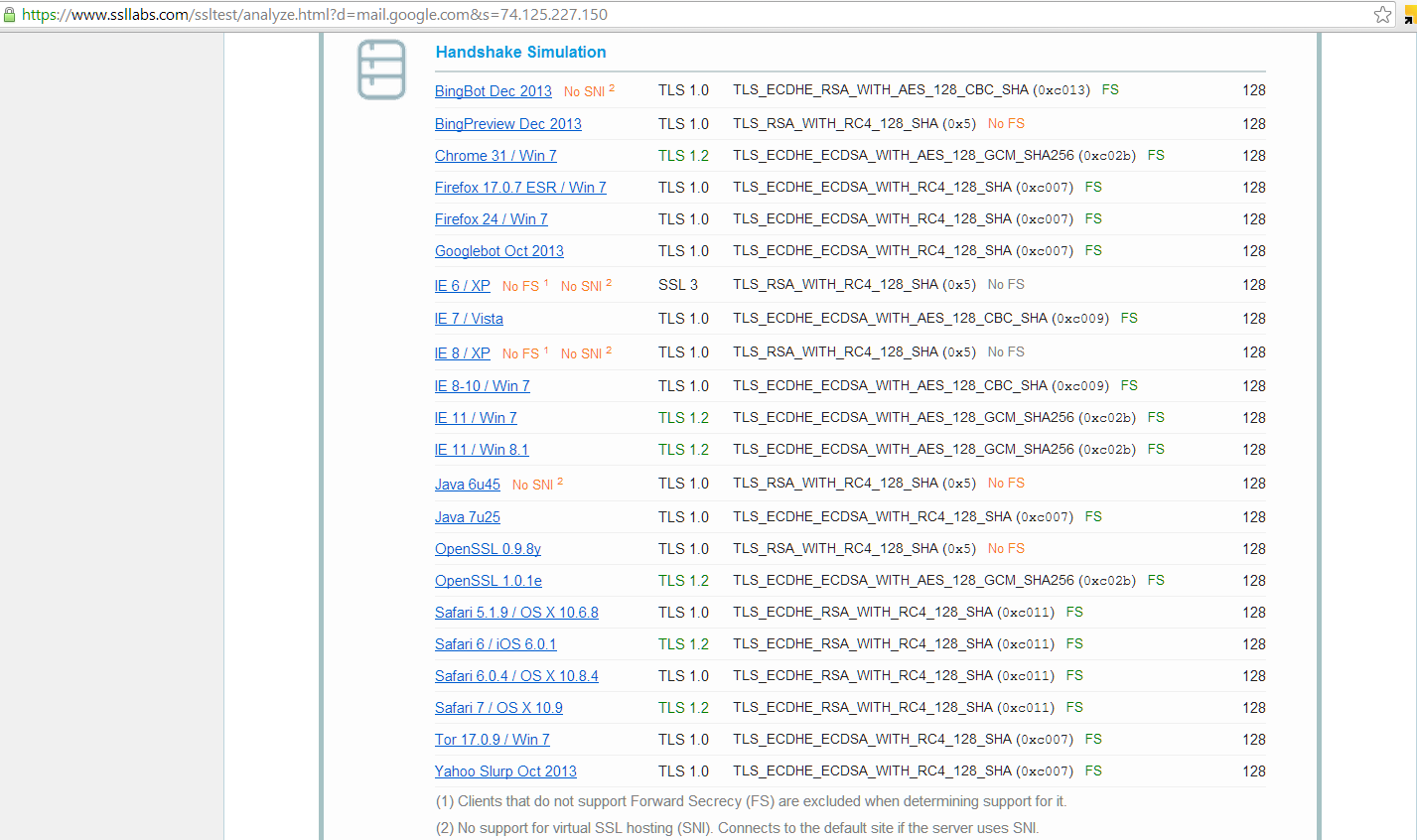The width and height of the screenshot is (1417, 840).
Task: Click the orange No FS in OpenSSL 0.9.8y row
Action: pyautogui.click(x=1006, y=549)
